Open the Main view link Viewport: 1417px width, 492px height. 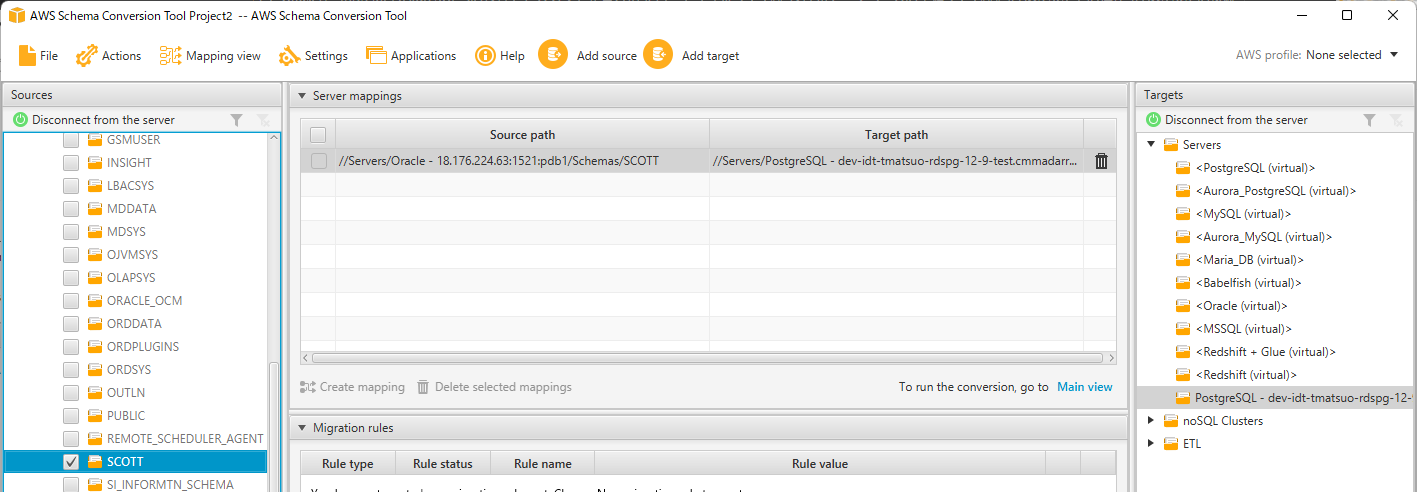1085,387
